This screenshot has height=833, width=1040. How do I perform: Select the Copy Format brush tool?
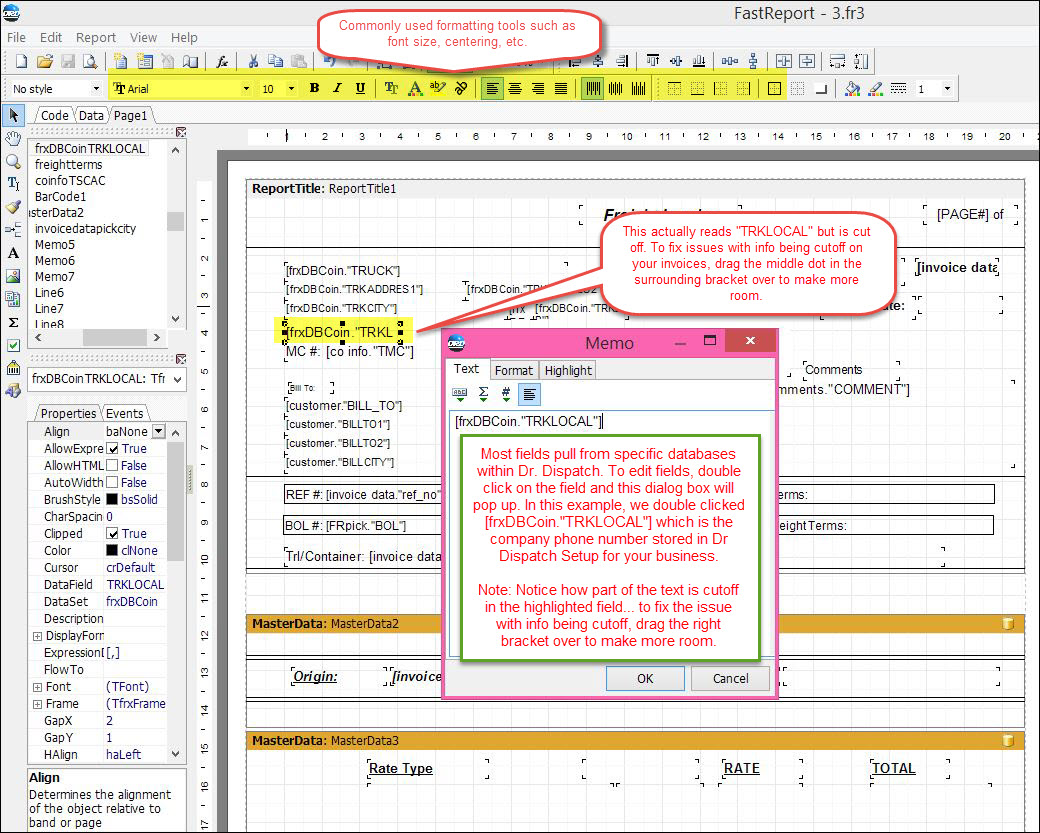click(13, 207)
